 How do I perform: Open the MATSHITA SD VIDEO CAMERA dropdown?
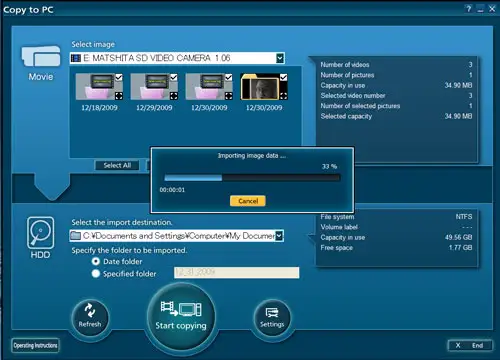pos(280,58)
